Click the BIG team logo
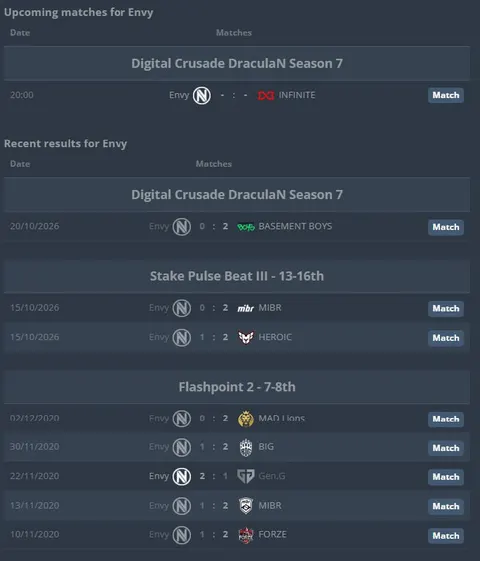This screenshot has width=480, height=561. click(246, 447)
